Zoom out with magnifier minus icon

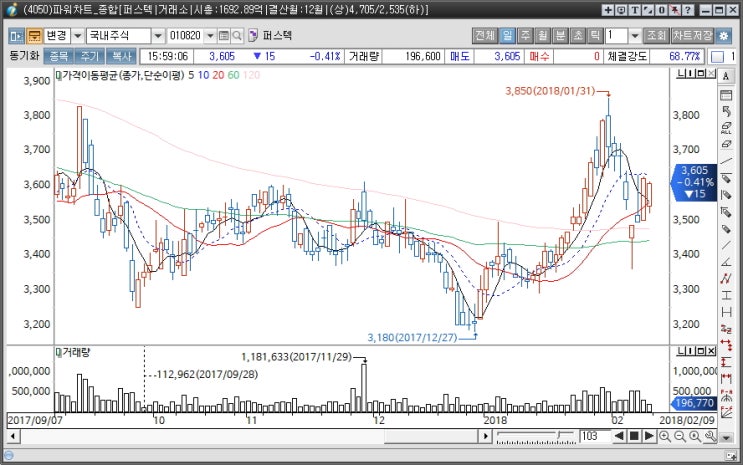pos(680,437)
